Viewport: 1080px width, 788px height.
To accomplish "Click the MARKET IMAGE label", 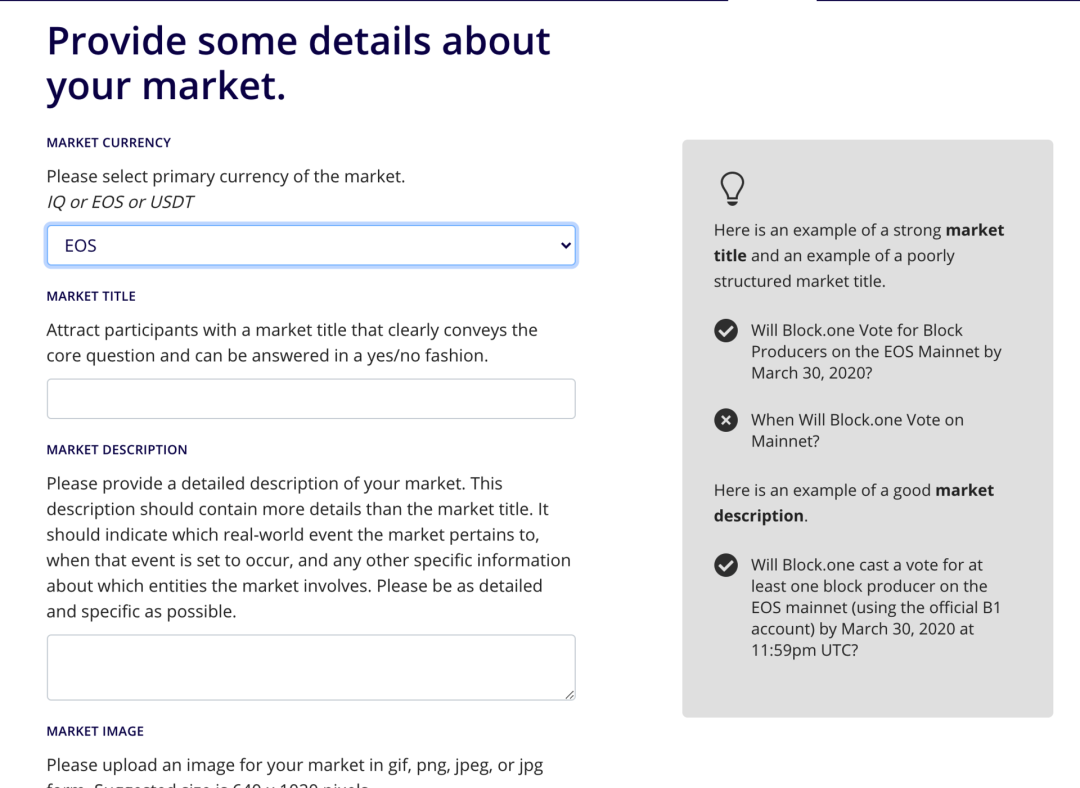I will 95,732.
